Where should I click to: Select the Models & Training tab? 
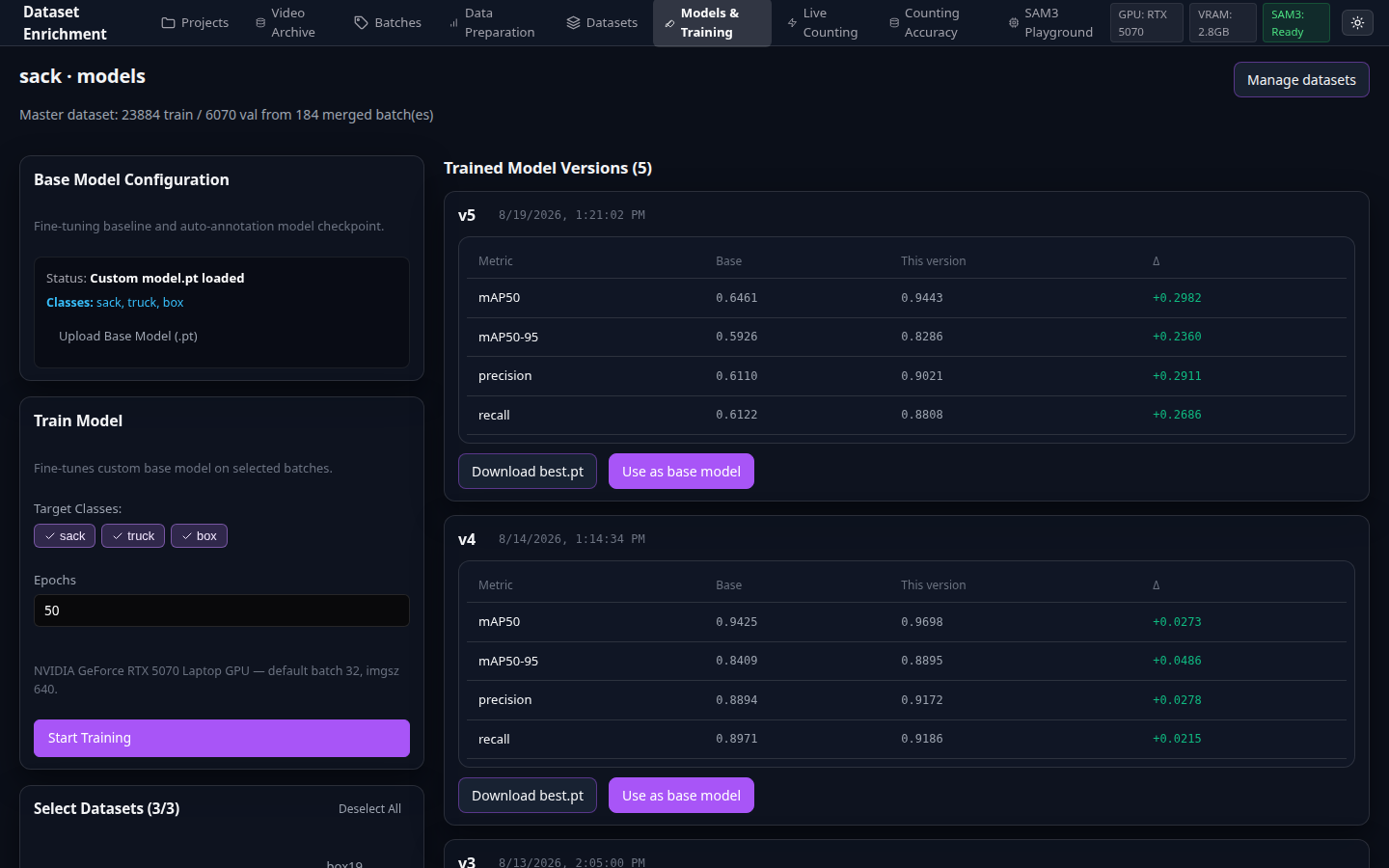[712, 22]
